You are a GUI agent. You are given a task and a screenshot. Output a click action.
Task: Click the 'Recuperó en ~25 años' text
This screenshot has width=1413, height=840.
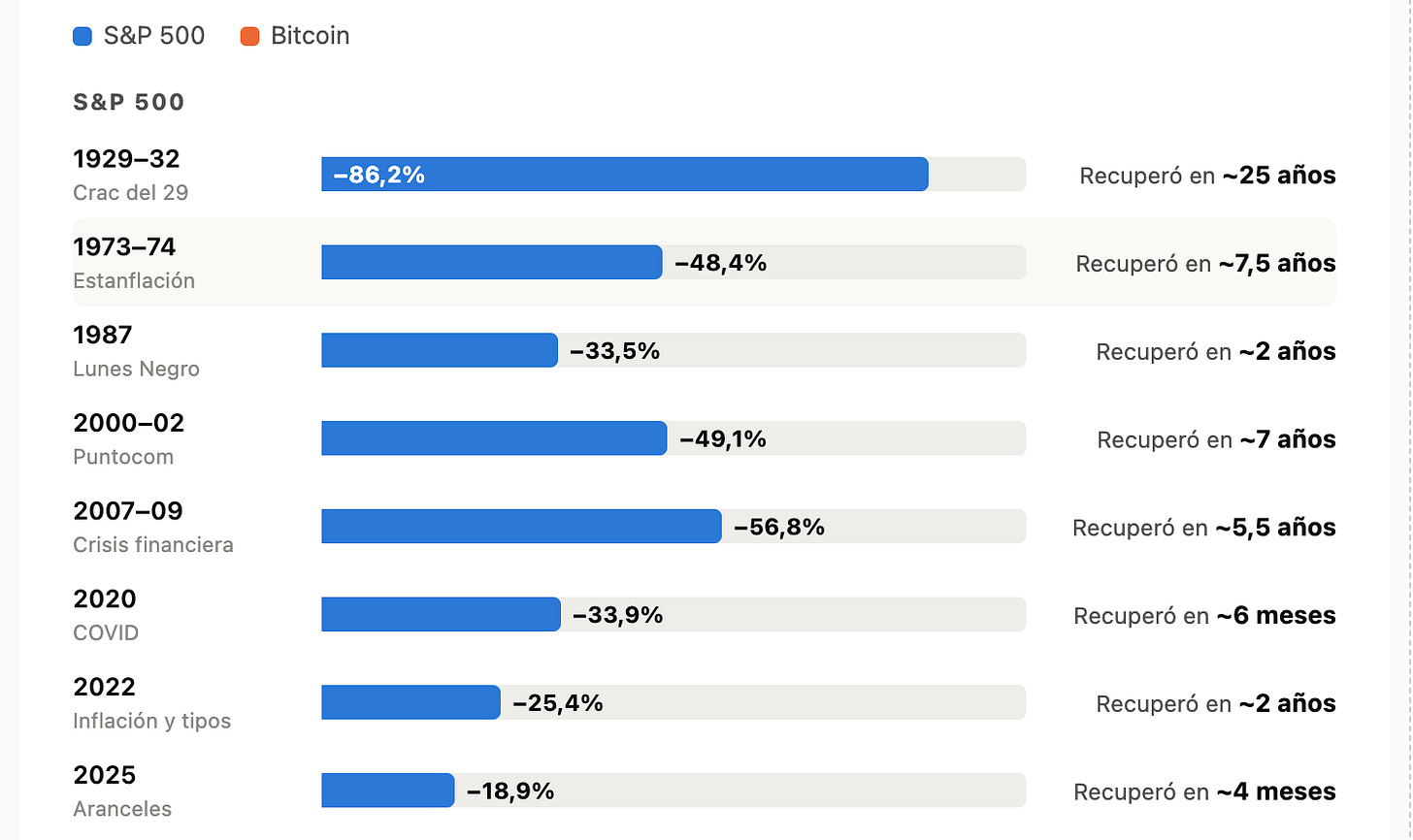coord(1207,176)
